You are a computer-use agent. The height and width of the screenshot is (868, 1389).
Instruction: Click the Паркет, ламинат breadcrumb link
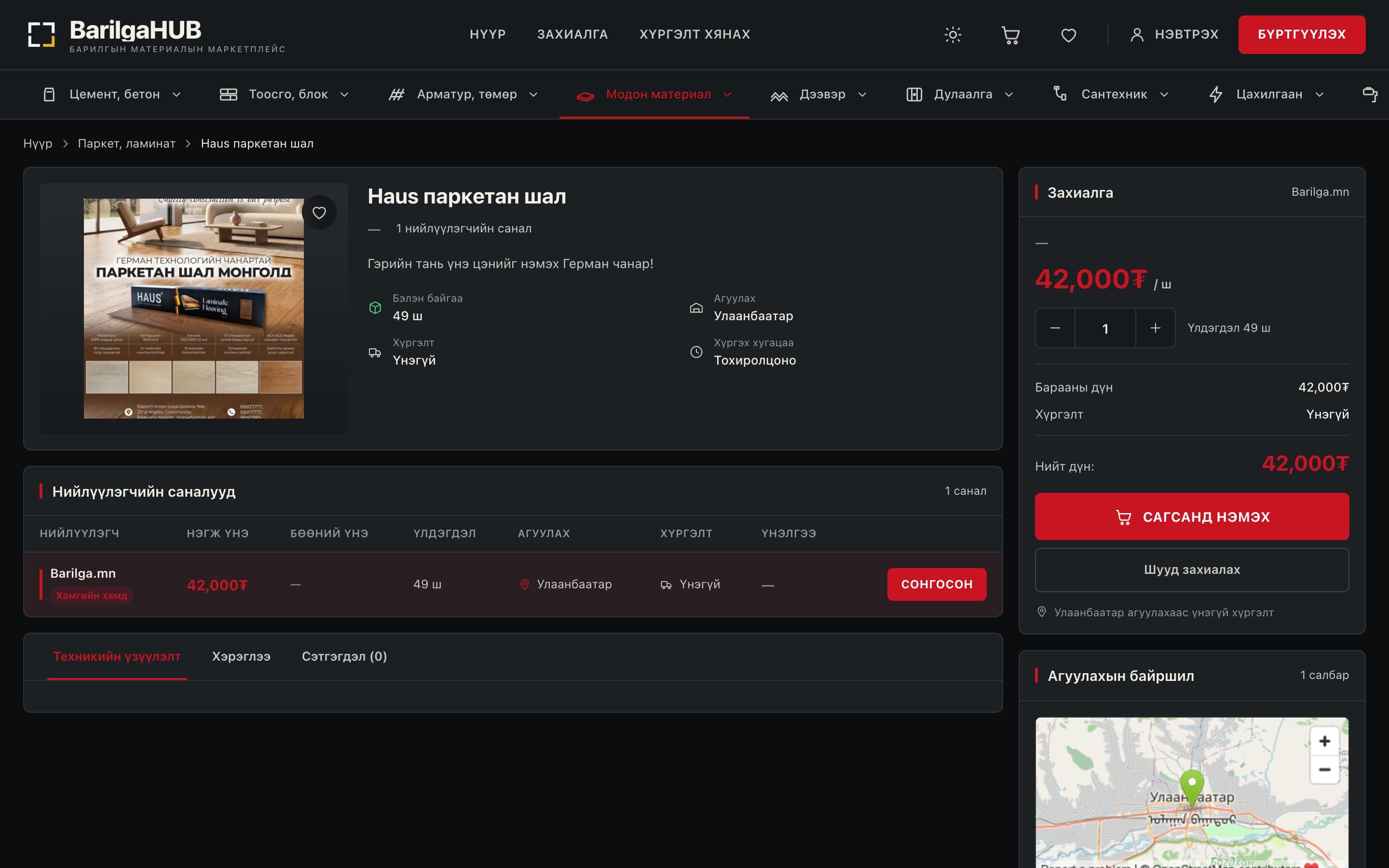tap(127, 144)
